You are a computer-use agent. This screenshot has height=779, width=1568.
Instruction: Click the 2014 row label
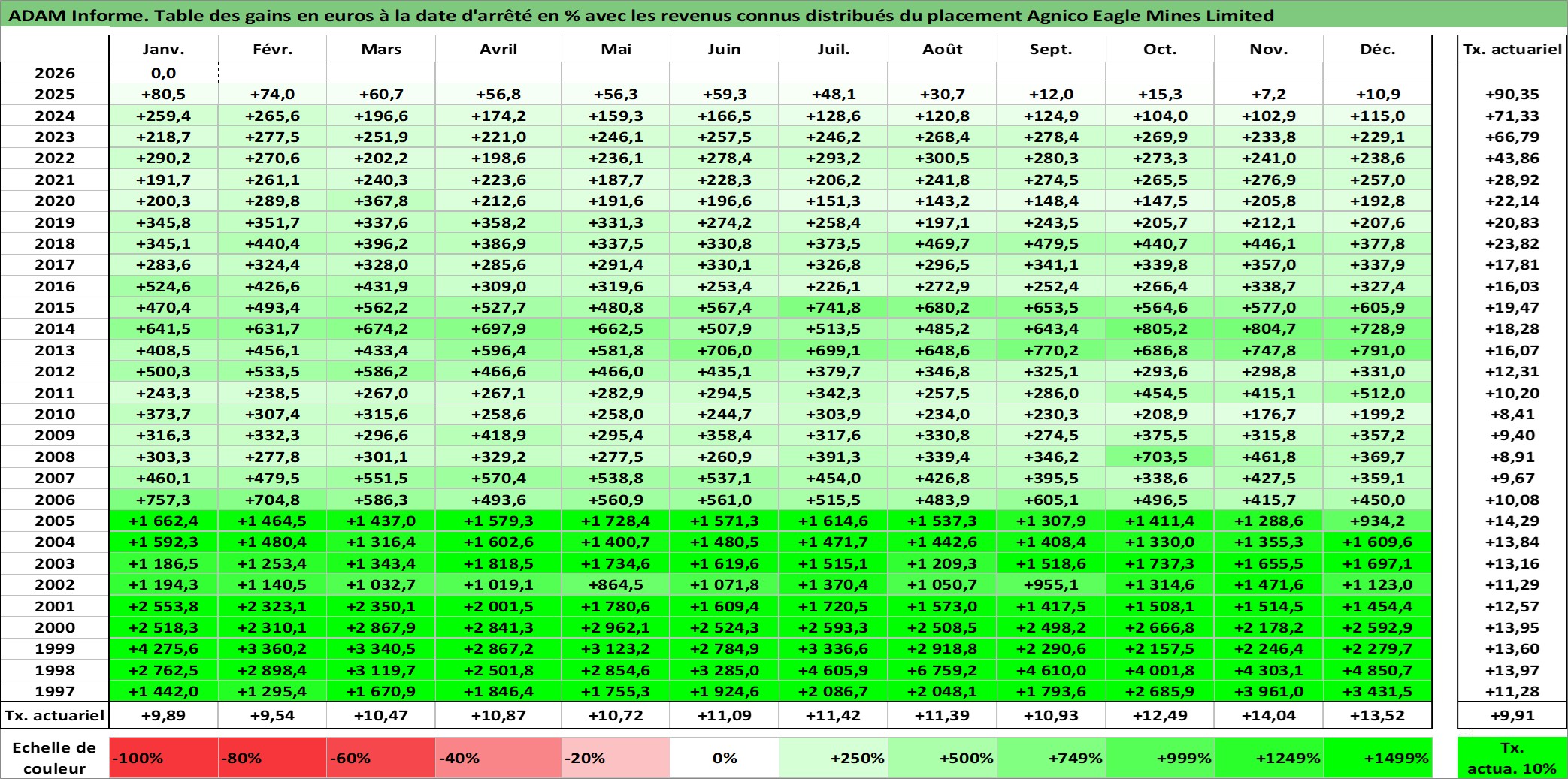coord(55,328)
